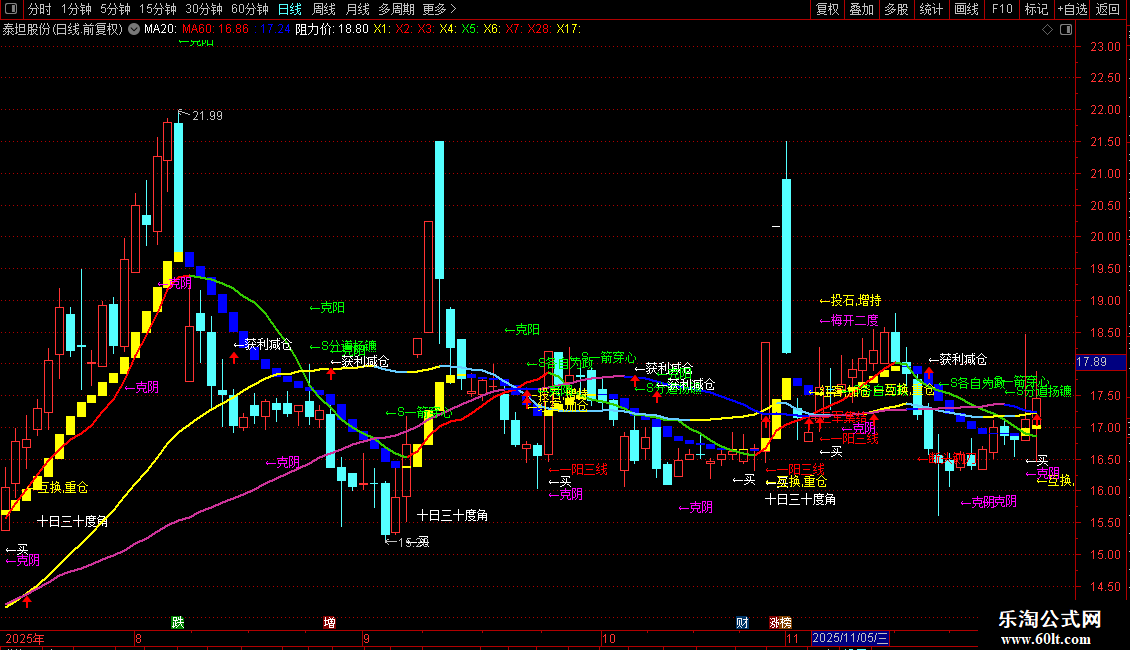Screen dimensions: 1130x650
Task: Click the 涨榜 event marker
Action: 780,623
